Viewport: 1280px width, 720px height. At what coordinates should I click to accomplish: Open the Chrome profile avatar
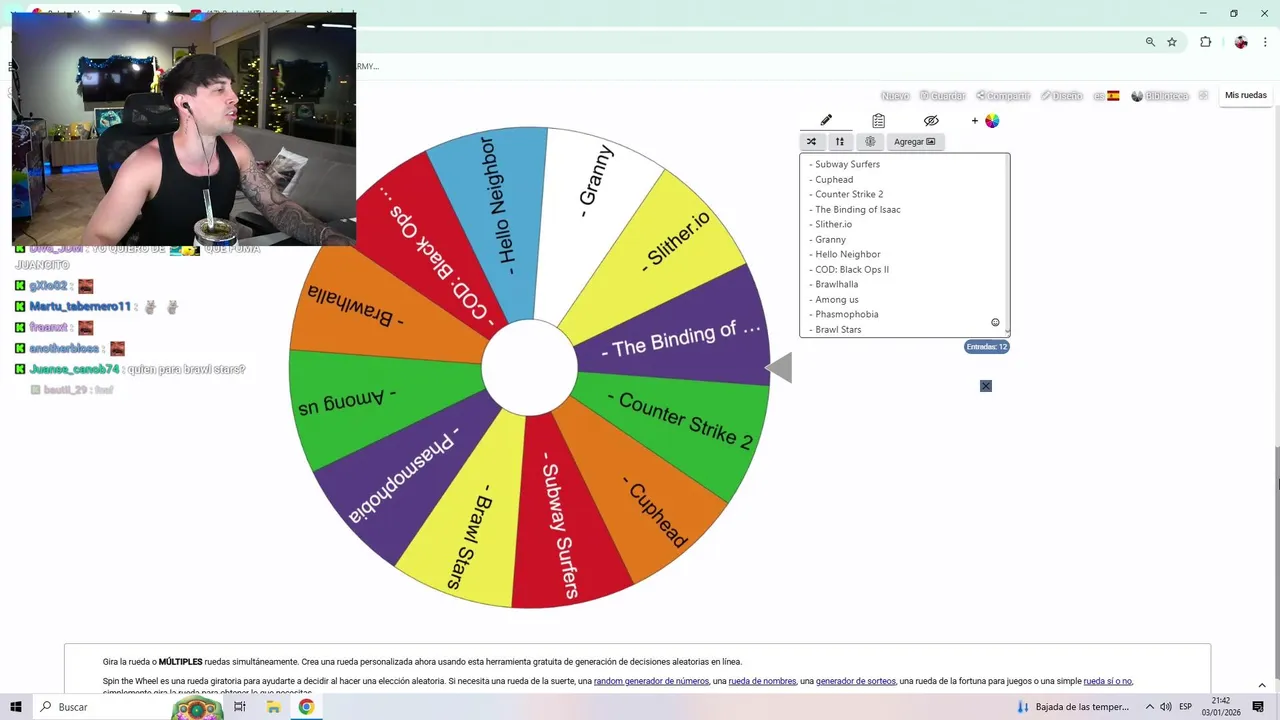point(1241,42)
